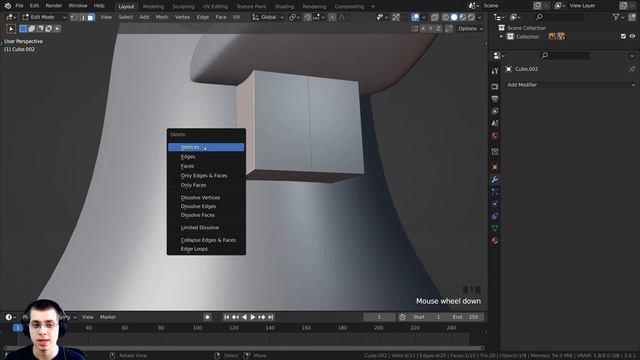The height and width of the screenshot is (360, 640).
Task: Jump to the timeline end frame
Action: coord(271,317)
